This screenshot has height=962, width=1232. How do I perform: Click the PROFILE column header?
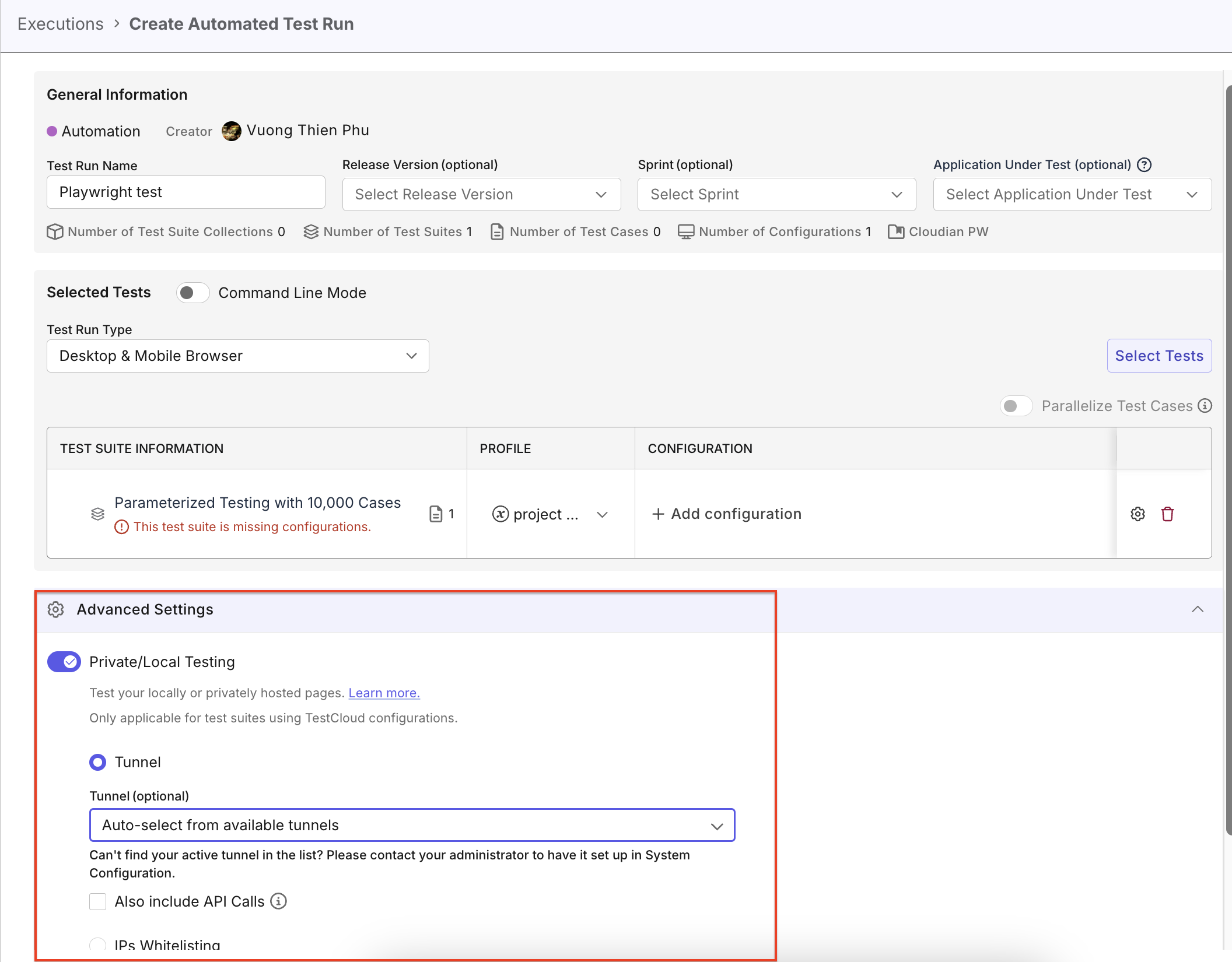[x=505, y=448]
